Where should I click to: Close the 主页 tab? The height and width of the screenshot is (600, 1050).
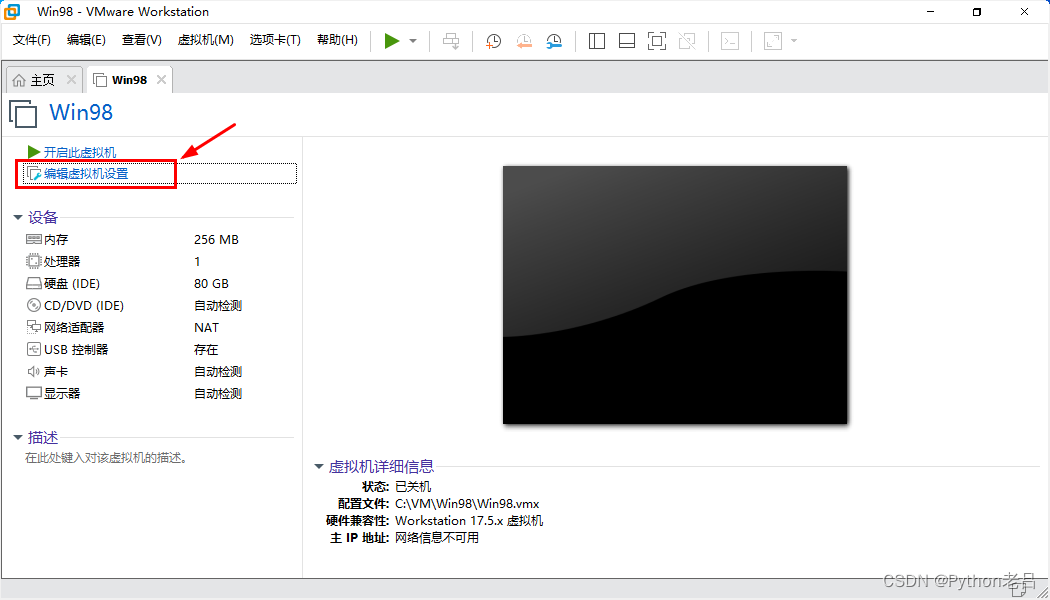click(71, 80)
